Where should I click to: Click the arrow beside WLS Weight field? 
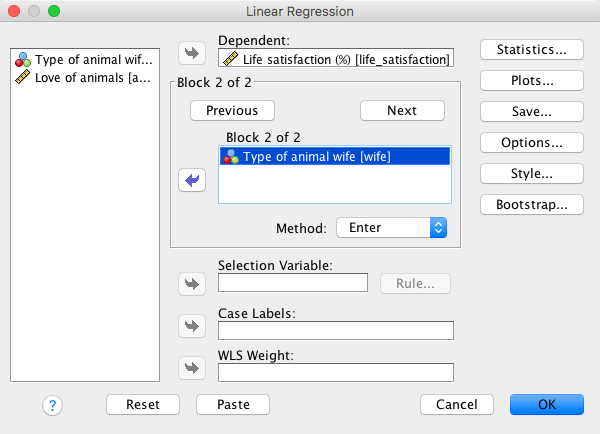190,368
